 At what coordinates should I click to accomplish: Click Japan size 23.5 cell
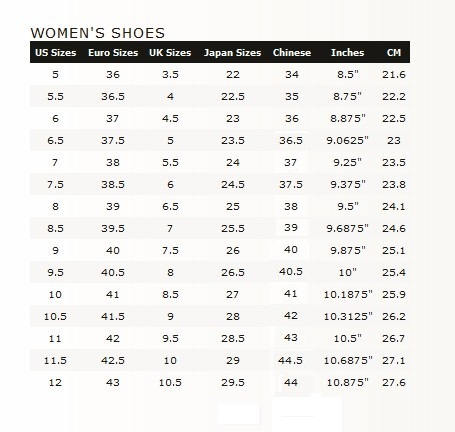click(x=233, y=140)
